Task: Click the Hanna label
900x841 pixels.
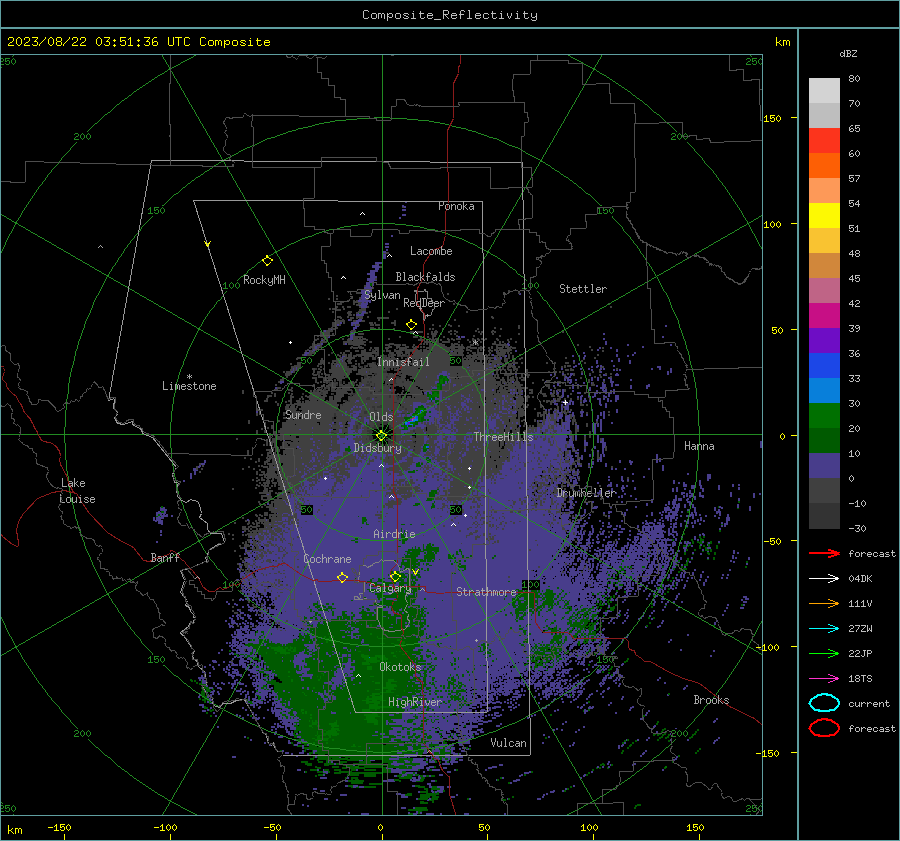Action: click(699, 446)
